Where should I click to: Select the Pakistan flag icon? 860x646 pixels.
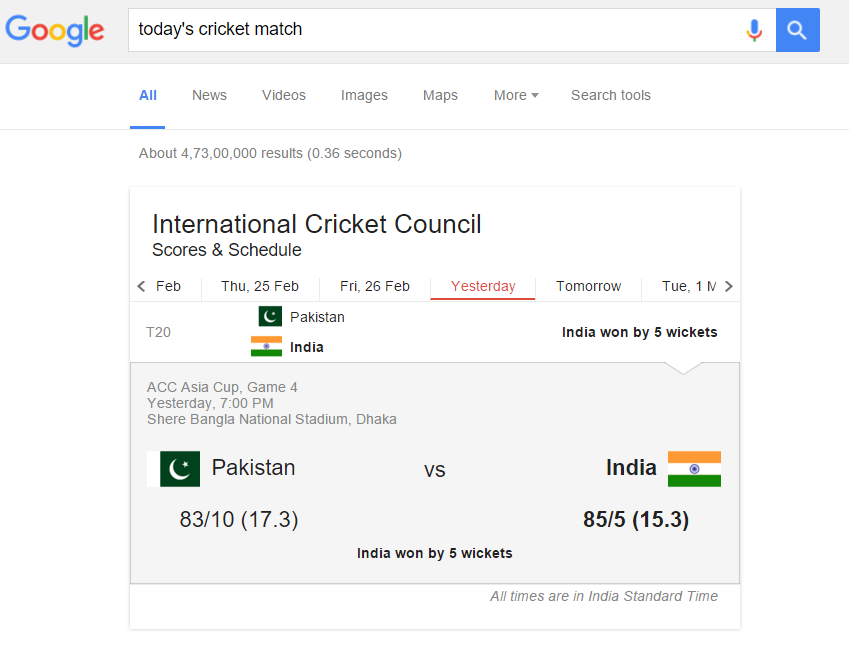point(270,316)
